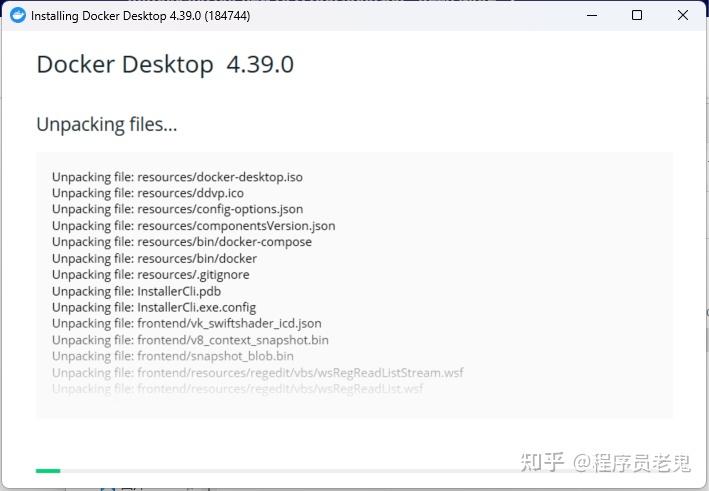Image resolution: width=709 pixels, height=491 pixels.
Task: Select the InstallerCli.exe.config log line
Action: [x=154, y=307]
